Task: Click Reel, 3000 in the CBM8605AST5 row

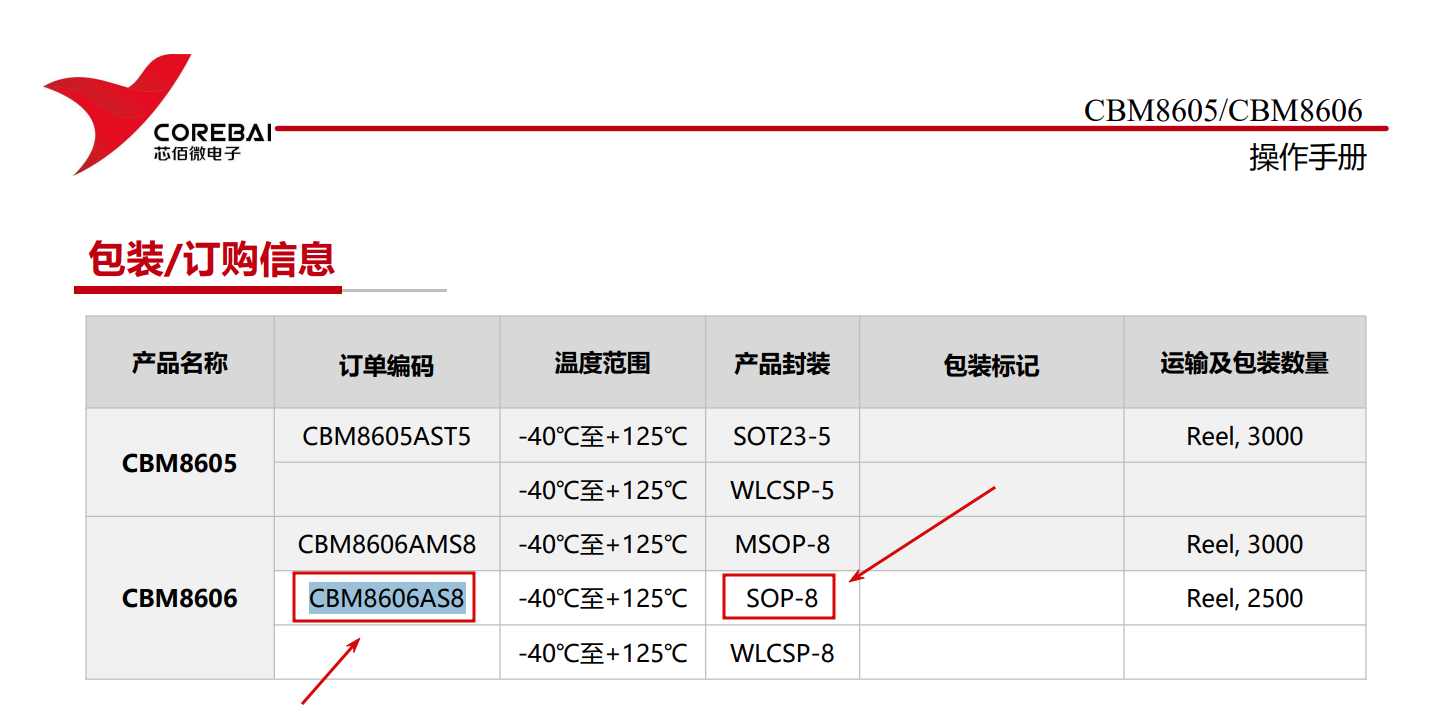Action: tap(1244, 436)
